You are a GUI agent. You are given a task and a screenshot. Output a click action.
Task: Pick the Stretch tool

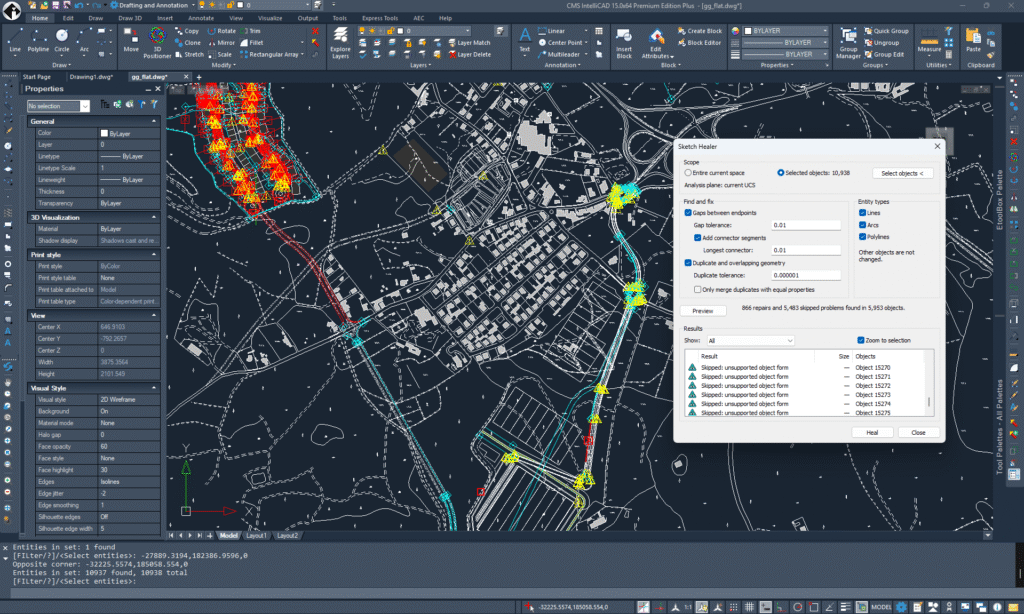point(189,54)
